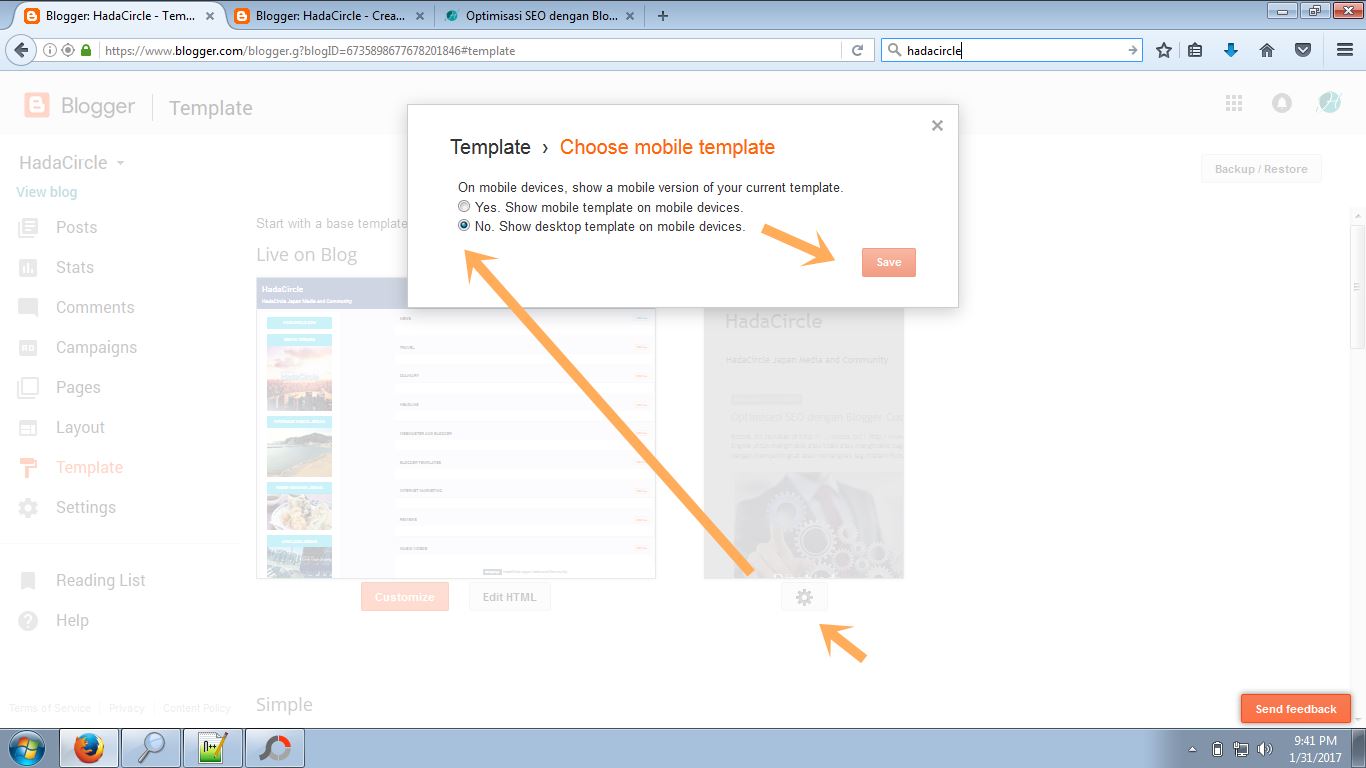Select 'Yes. Show mobile template' radio option
The image size is (1366, 768).
(x=464, y=207)
